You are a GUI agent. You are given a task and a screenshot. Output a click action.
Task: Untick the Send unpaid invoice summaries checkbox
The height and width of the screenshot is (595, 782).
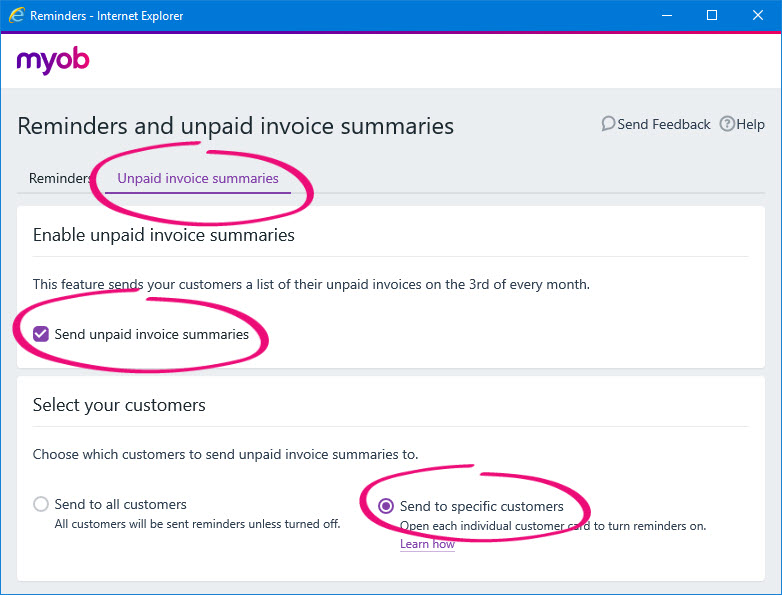click(41, 334)
